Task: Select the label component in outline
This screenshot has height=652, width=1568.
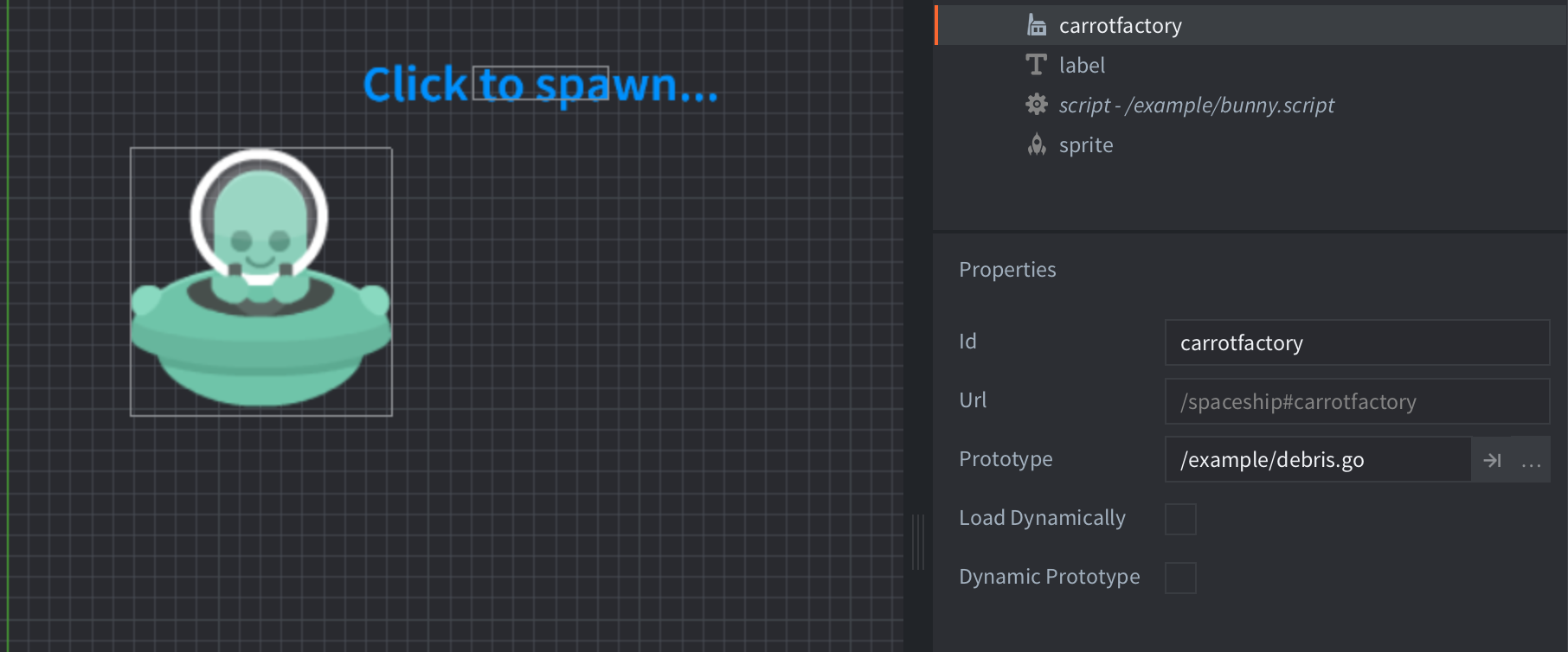Action: (1252, 65)
